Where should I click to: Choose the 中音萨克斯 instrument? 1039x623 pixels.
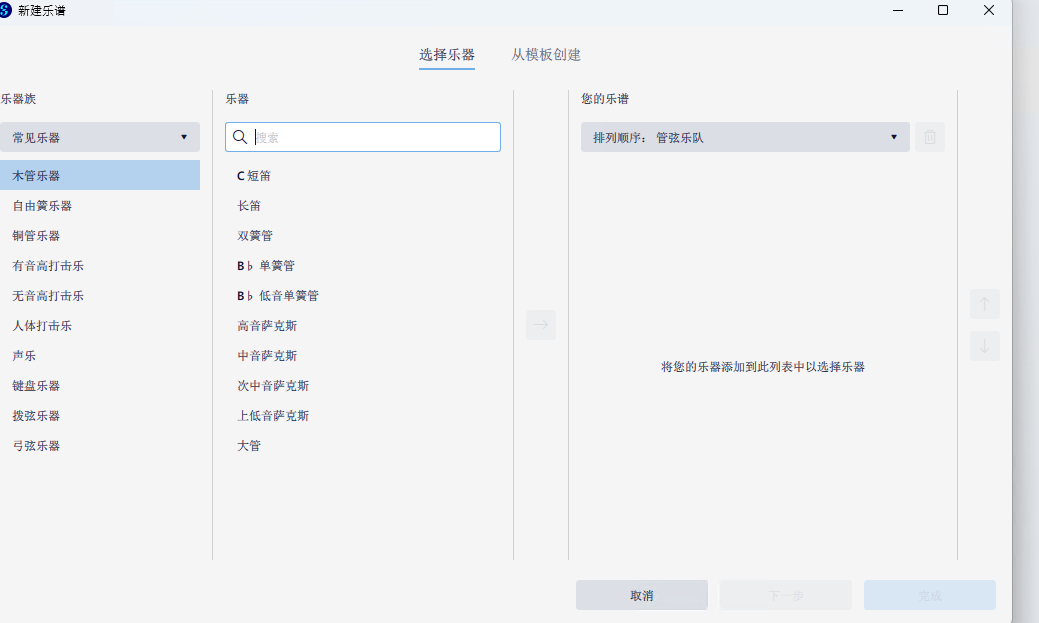pos(362,356)
